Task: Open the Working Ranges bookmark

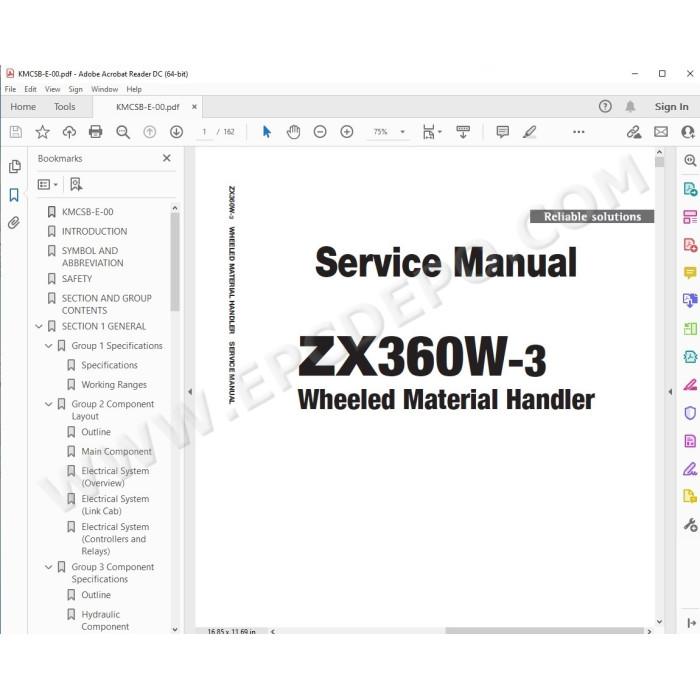Action: pyautogui.click(x=114, y=384)
